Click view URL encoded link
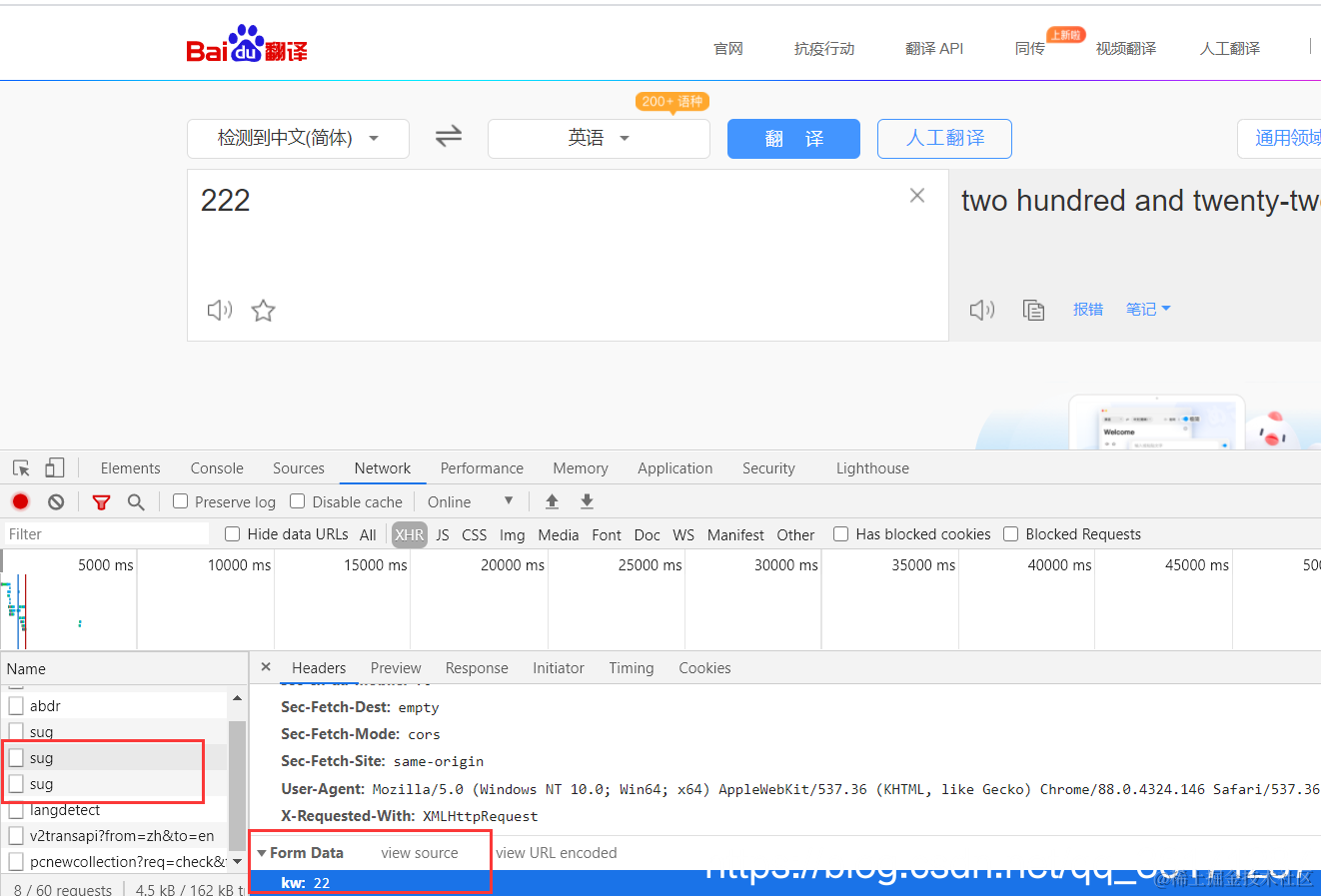The image size is (1321, 896). [x=557, y=853]
